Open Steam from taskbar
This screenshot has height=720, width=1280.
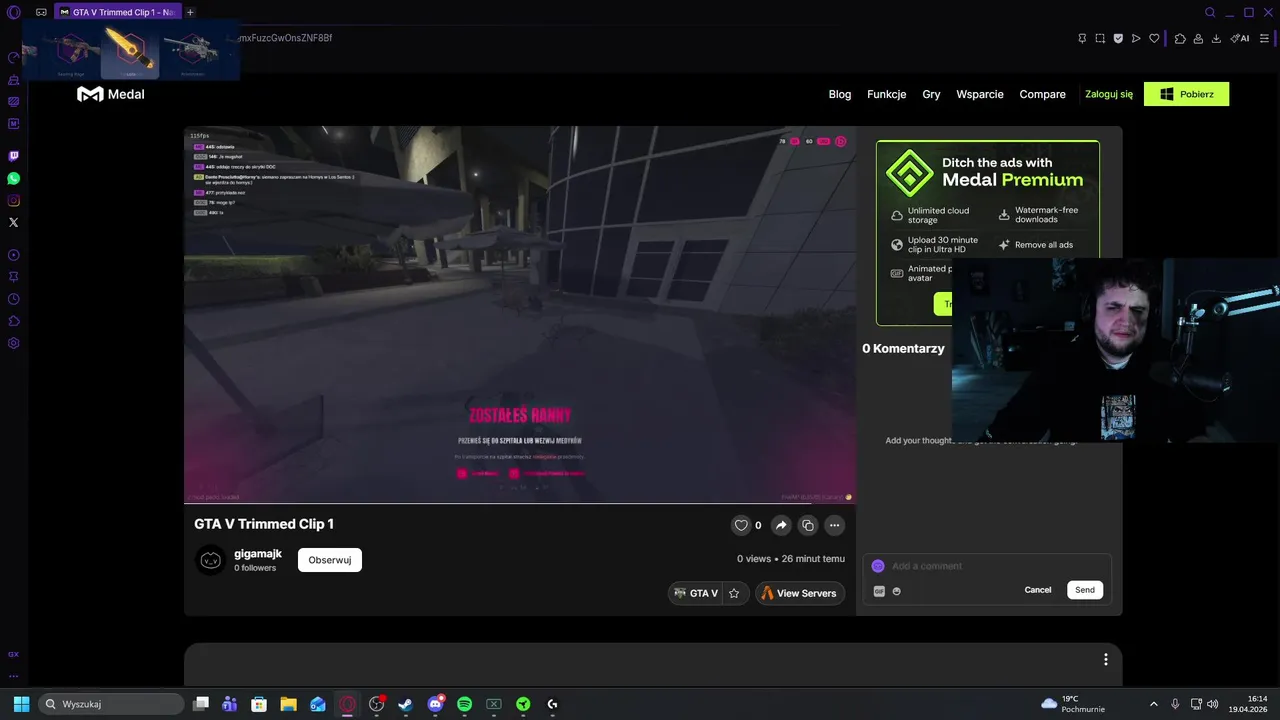(405, 704)
